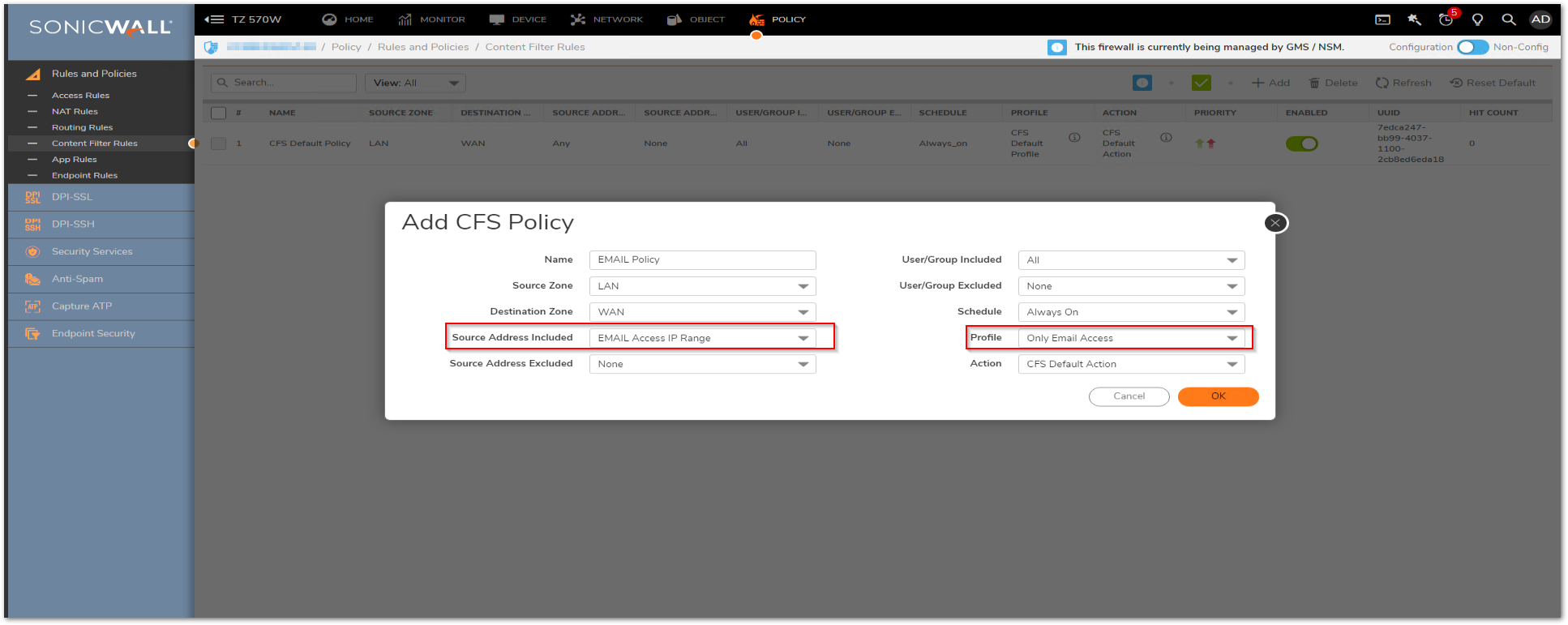Open the notifications icon with red badge
Viewport: 1568px width, 625px height.
click(1446, 19)
